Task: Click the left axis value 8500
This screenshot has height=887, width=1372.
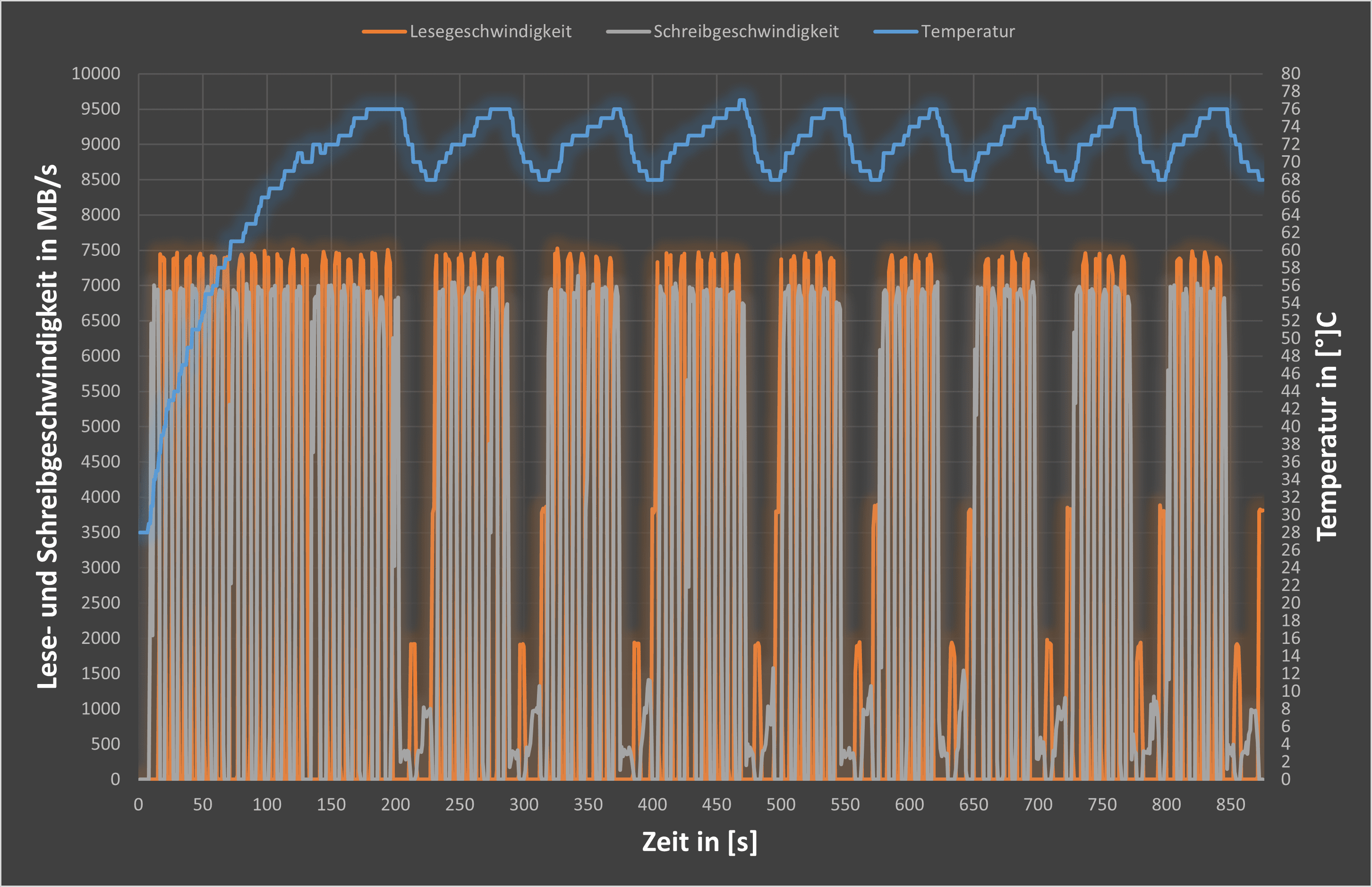Action: [100, 180]
